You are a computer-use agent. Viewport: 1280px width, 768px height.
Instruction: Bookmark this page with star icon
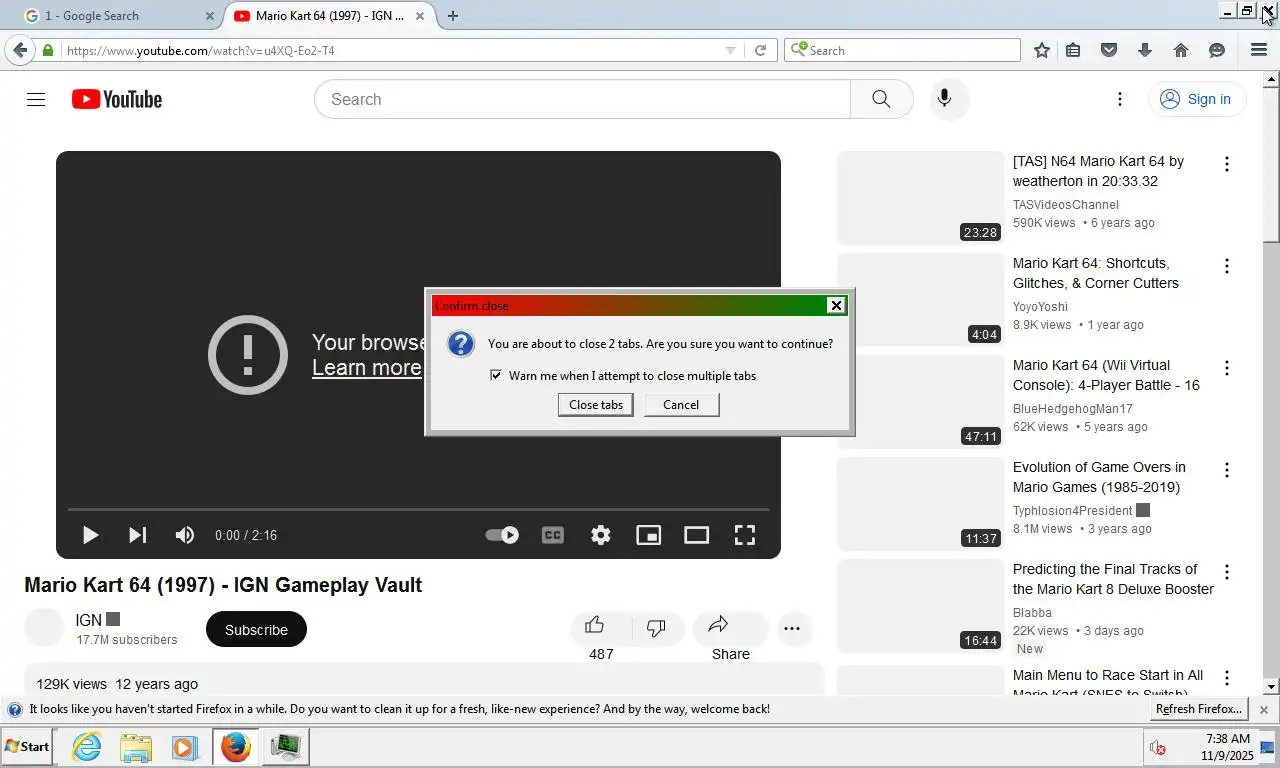click(x=1042, y=50)
